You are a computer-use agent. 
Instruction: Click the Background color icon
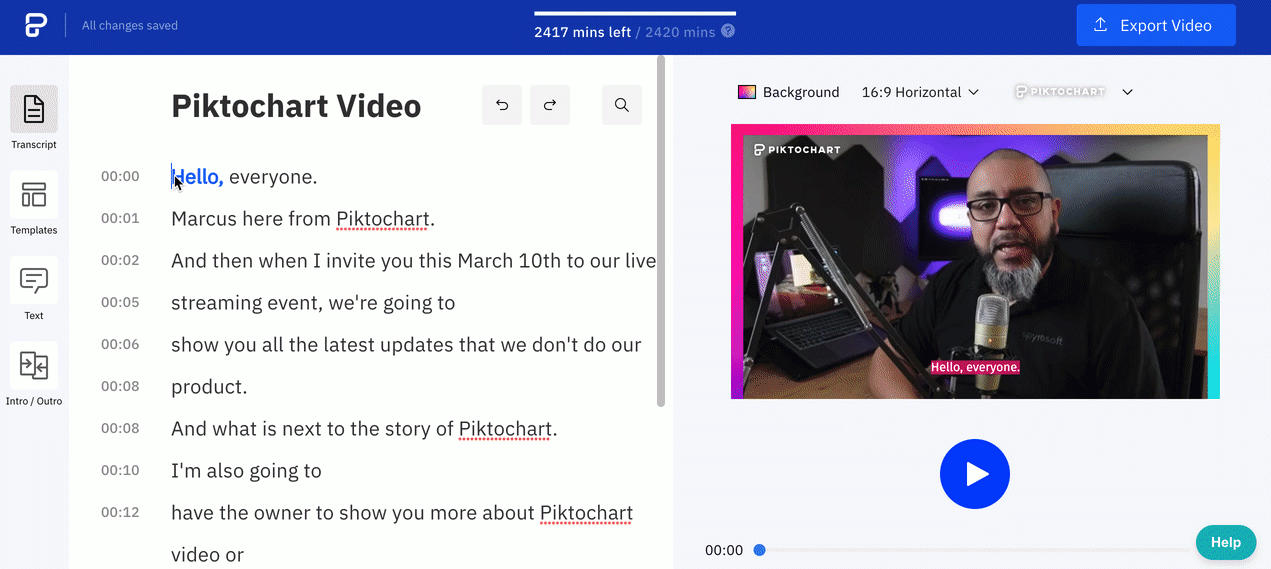click(x=747, y=92)
